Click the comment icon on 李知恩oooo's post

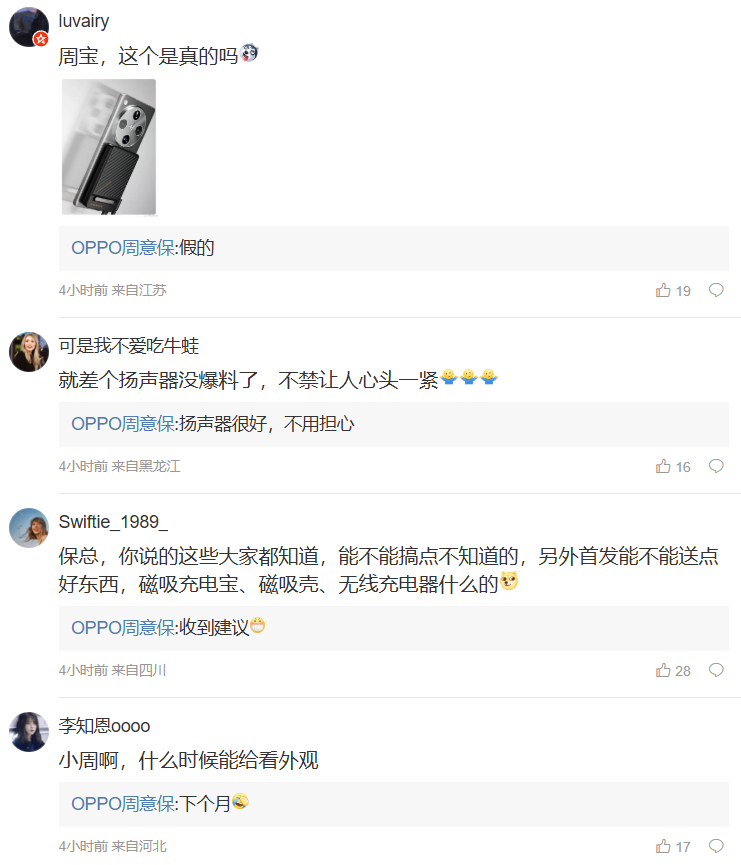coord(716,847)
